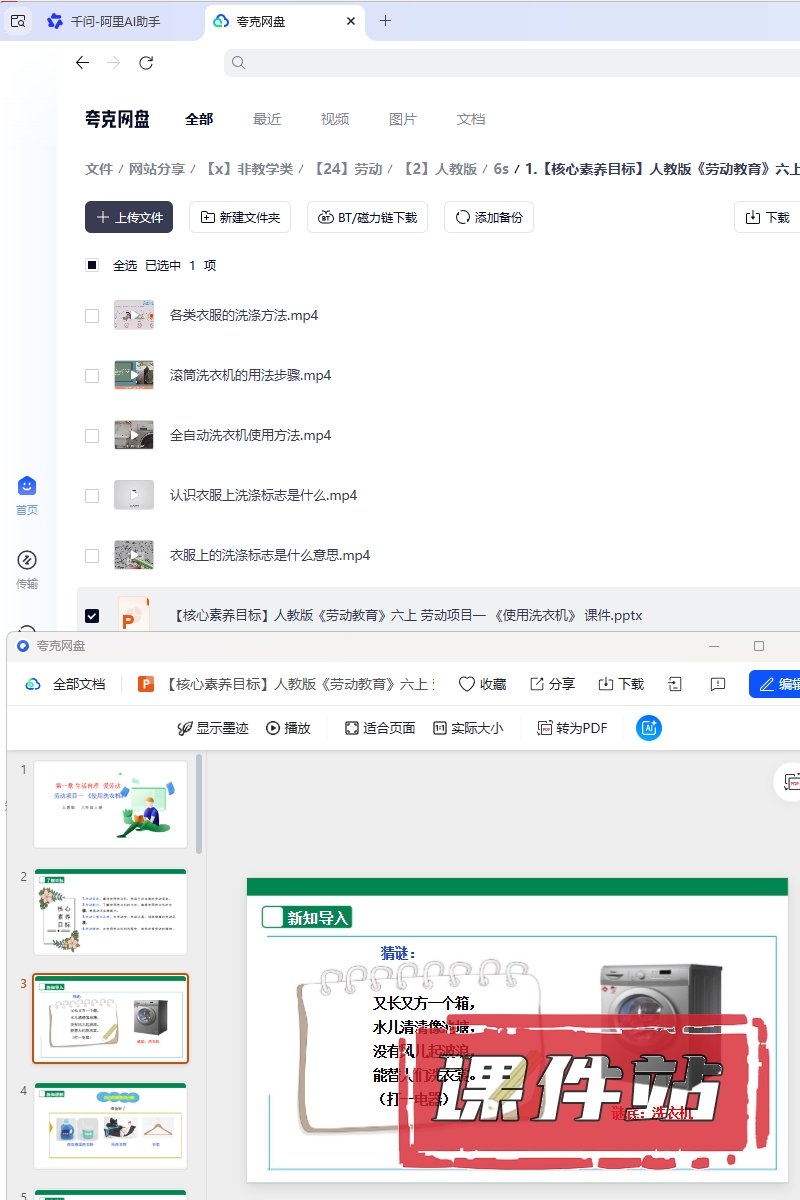Click the 收藏 heart icon
Screen dimensions: 800x1200
pos(467,684)
